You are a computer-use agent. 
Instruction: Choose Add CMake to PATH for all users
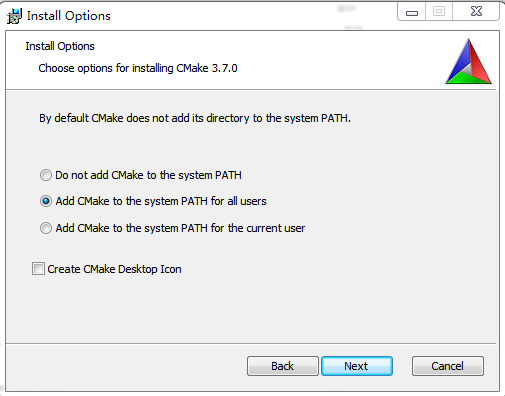pos(46,201)
